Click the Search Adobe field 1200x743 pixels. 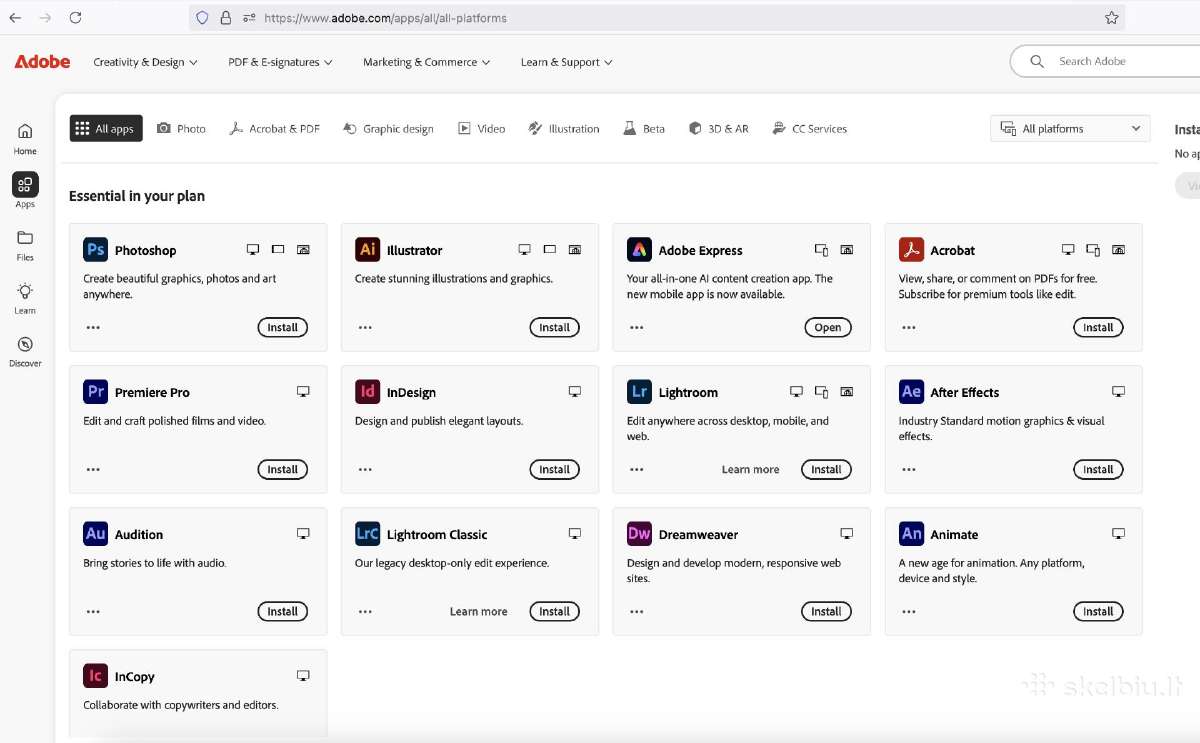(x=1105, y=61)
